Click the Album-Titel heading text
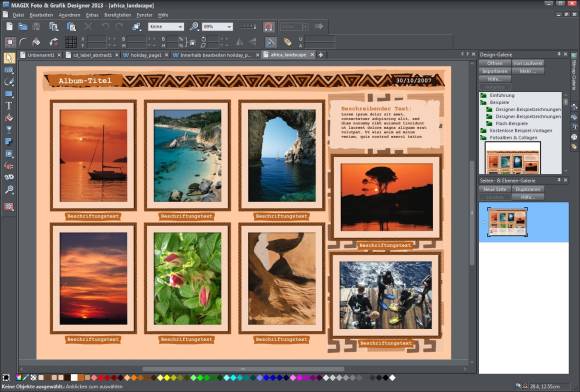The height and width of the screenshot is (392, 580). (x=85, y=80)
